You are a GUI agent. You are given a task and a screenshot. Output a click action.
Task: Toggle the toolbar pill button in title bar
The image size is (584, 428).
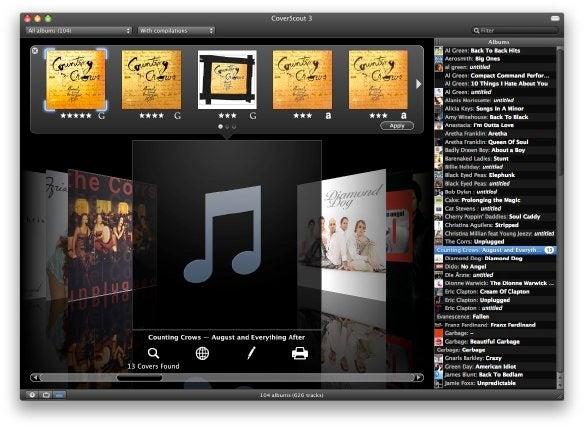point(555,18)
